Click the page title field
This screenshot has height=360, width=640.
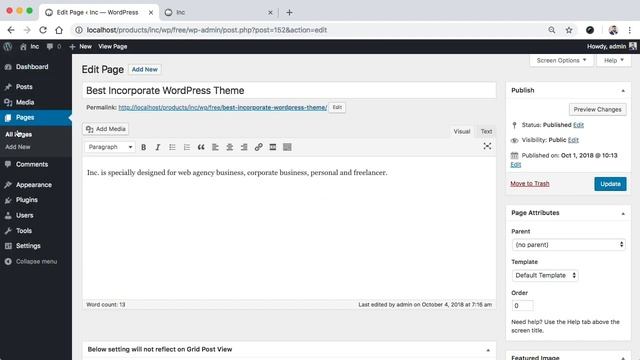pyautogui.click(x=289, y=91)
